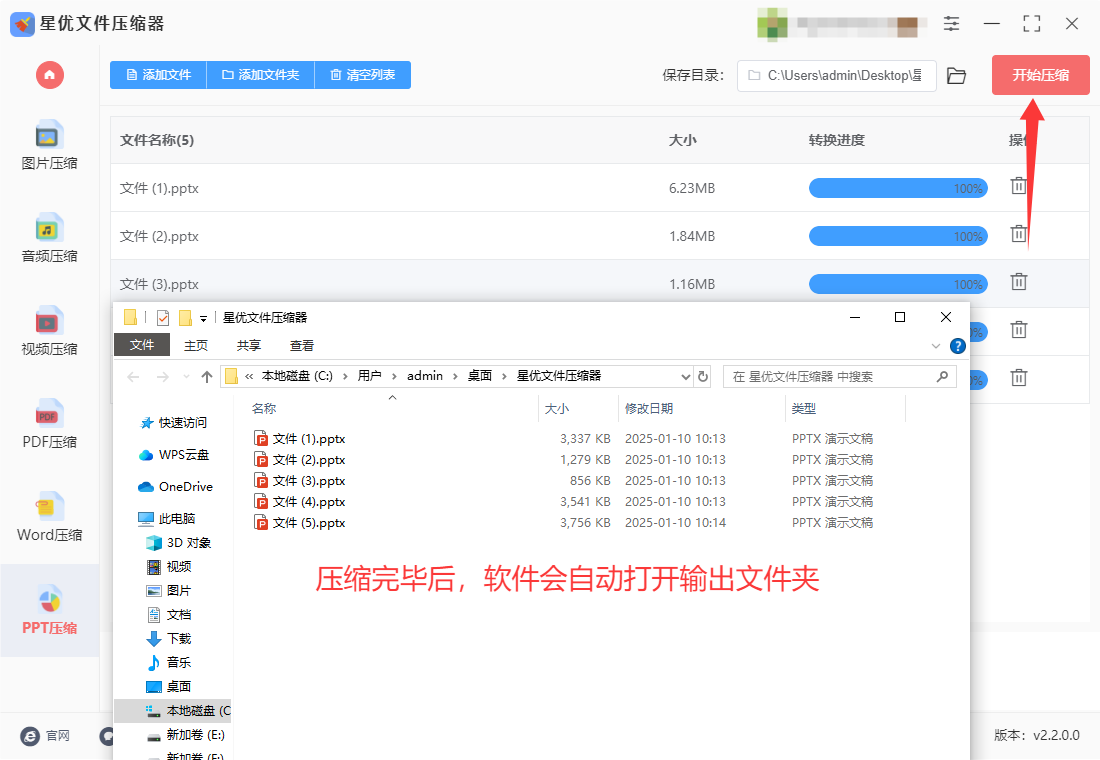Open Explorer help question mark icon

[x=958, y=346]
